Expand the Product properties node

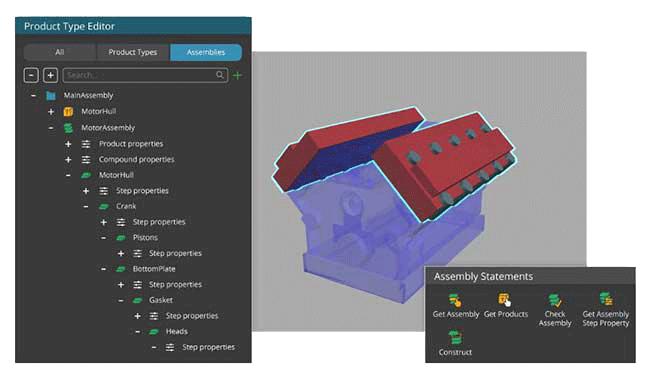pyautogui.click(x=68, y=144)
